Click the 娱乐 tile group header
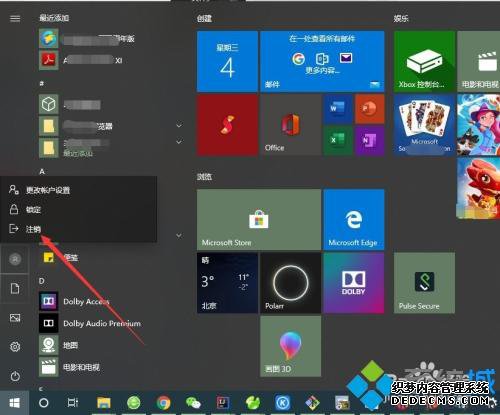The width and height of the screenshot is (500, 415). [401, 19]
